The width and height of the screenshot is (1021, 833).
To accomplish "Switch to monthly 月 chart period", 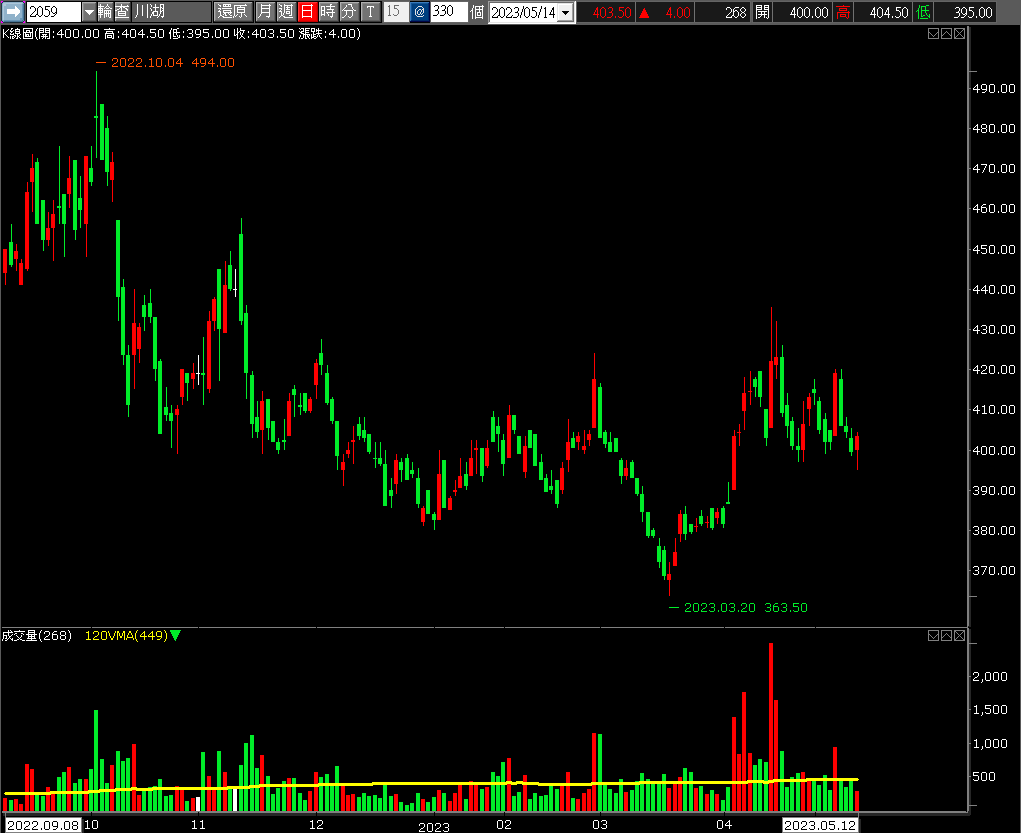I will pyautogui.click(x=265, y=12).
